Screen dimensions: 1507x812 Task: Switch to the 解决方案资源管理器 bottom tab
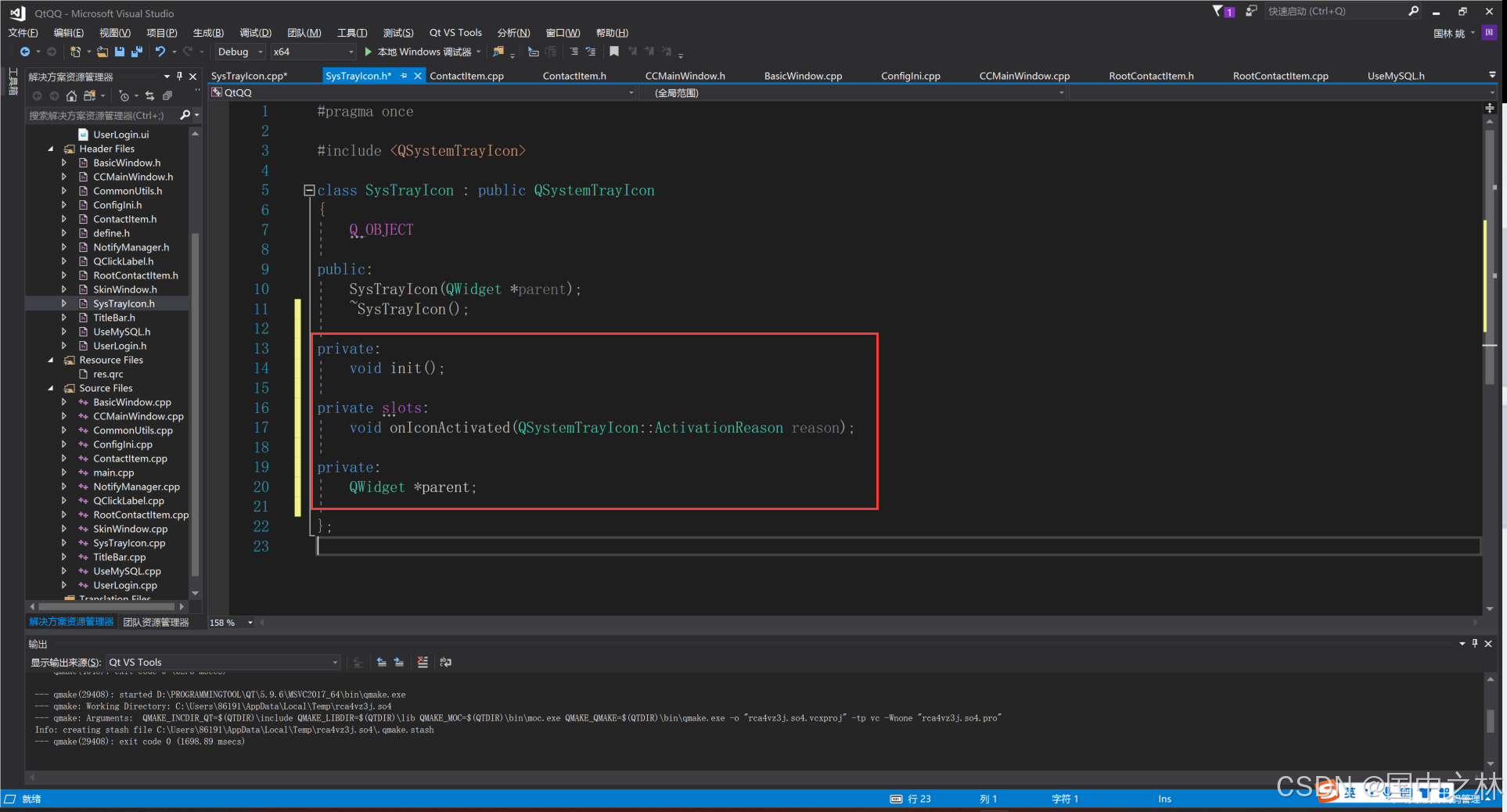pos(71,622)
